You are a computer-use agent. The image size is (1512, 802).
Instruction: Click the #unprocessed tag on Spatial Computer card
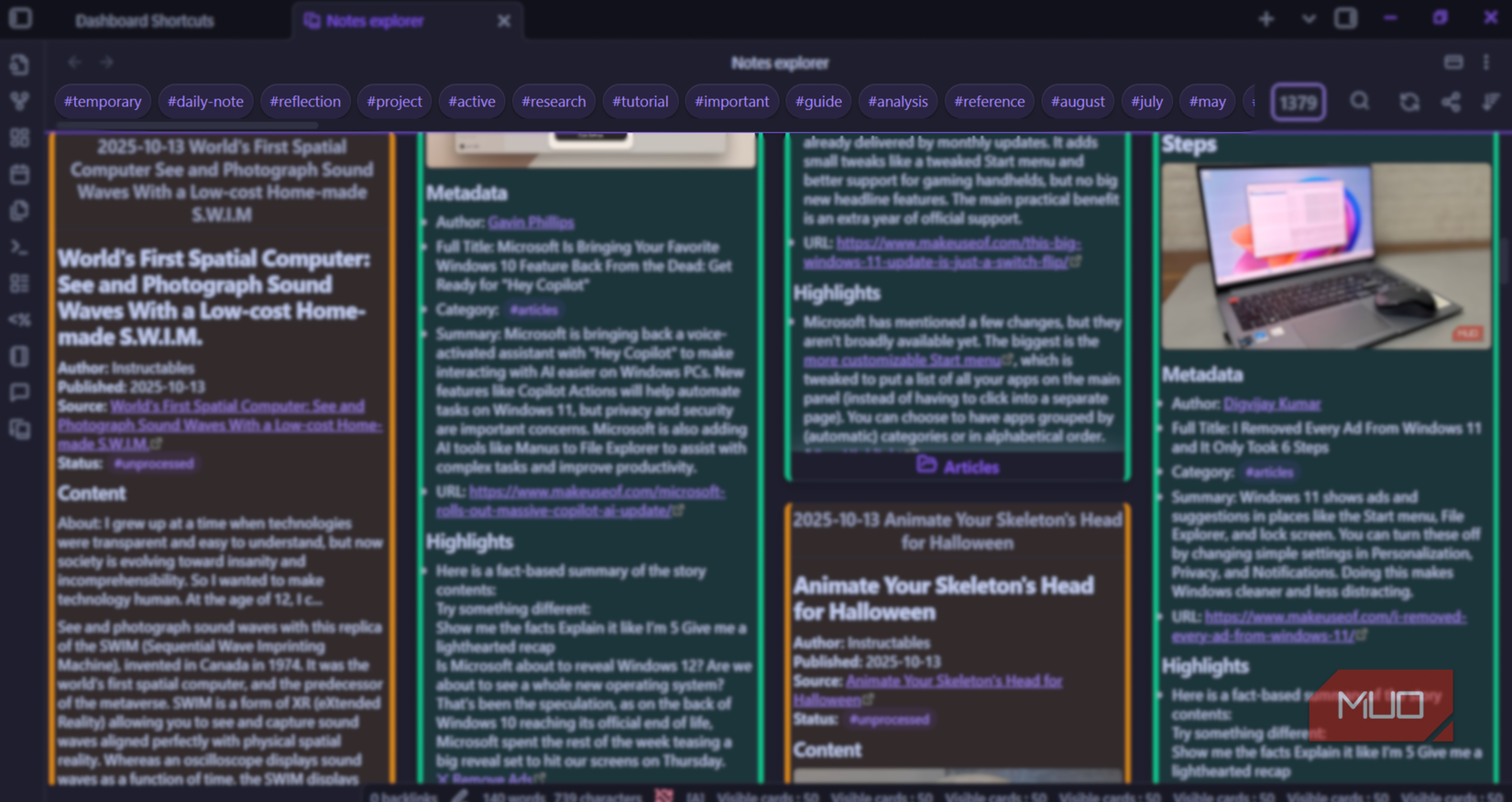154,464
